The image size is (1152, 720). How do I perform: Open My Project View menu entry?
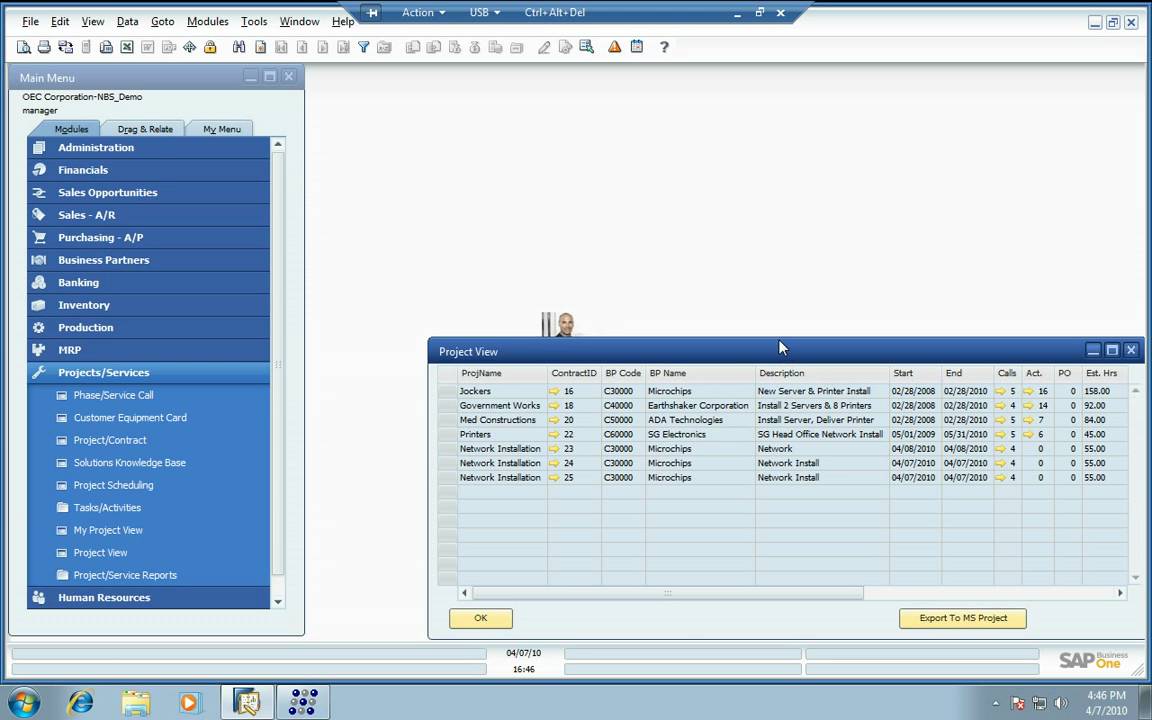click(x=107, y=530)
